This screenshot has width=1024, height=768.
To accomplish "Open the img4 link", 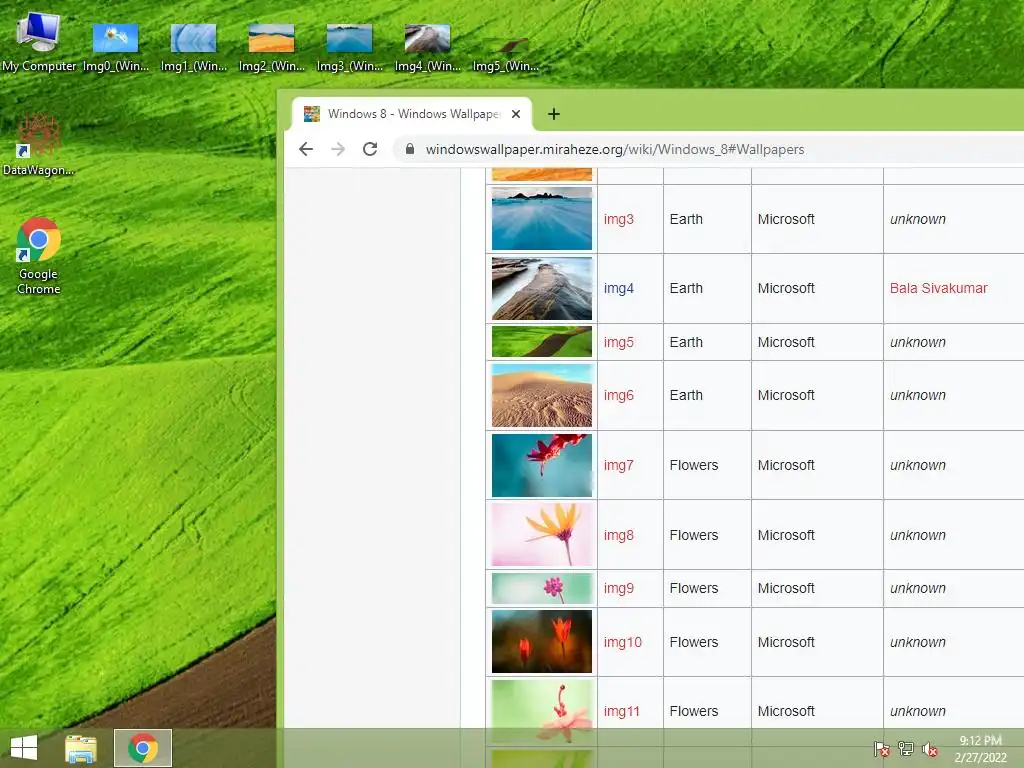I will [x=618, y=288].
